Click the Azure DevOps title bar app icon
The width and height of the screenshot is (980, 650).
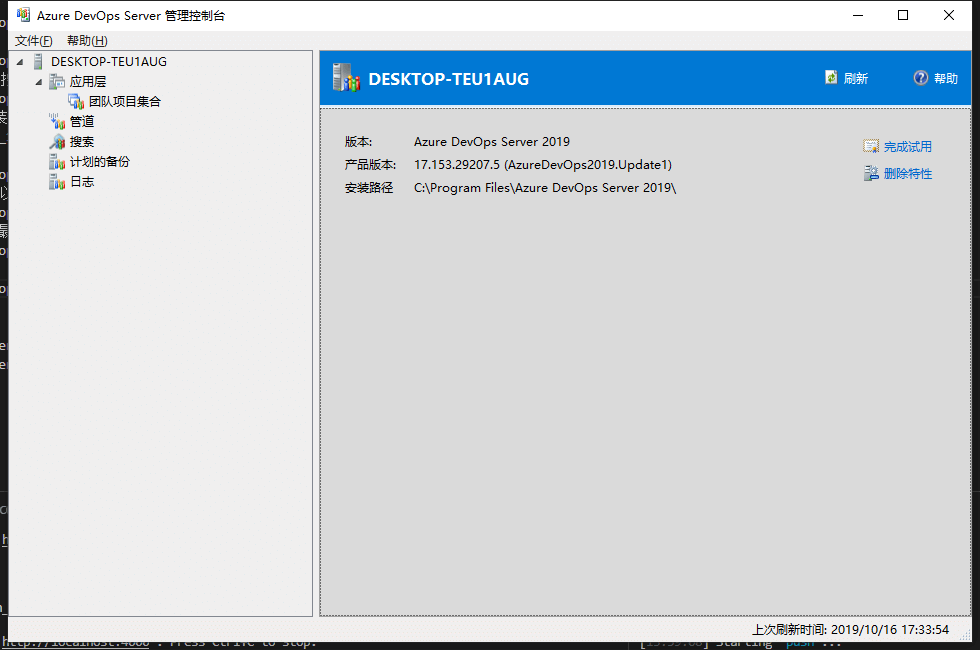(x=22, y=15)
